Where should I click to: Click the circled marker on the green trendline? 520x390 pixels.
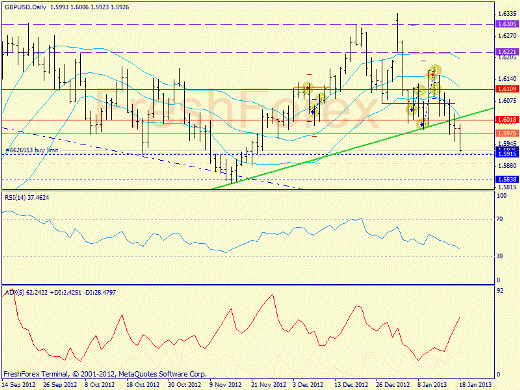pos(422,124)
